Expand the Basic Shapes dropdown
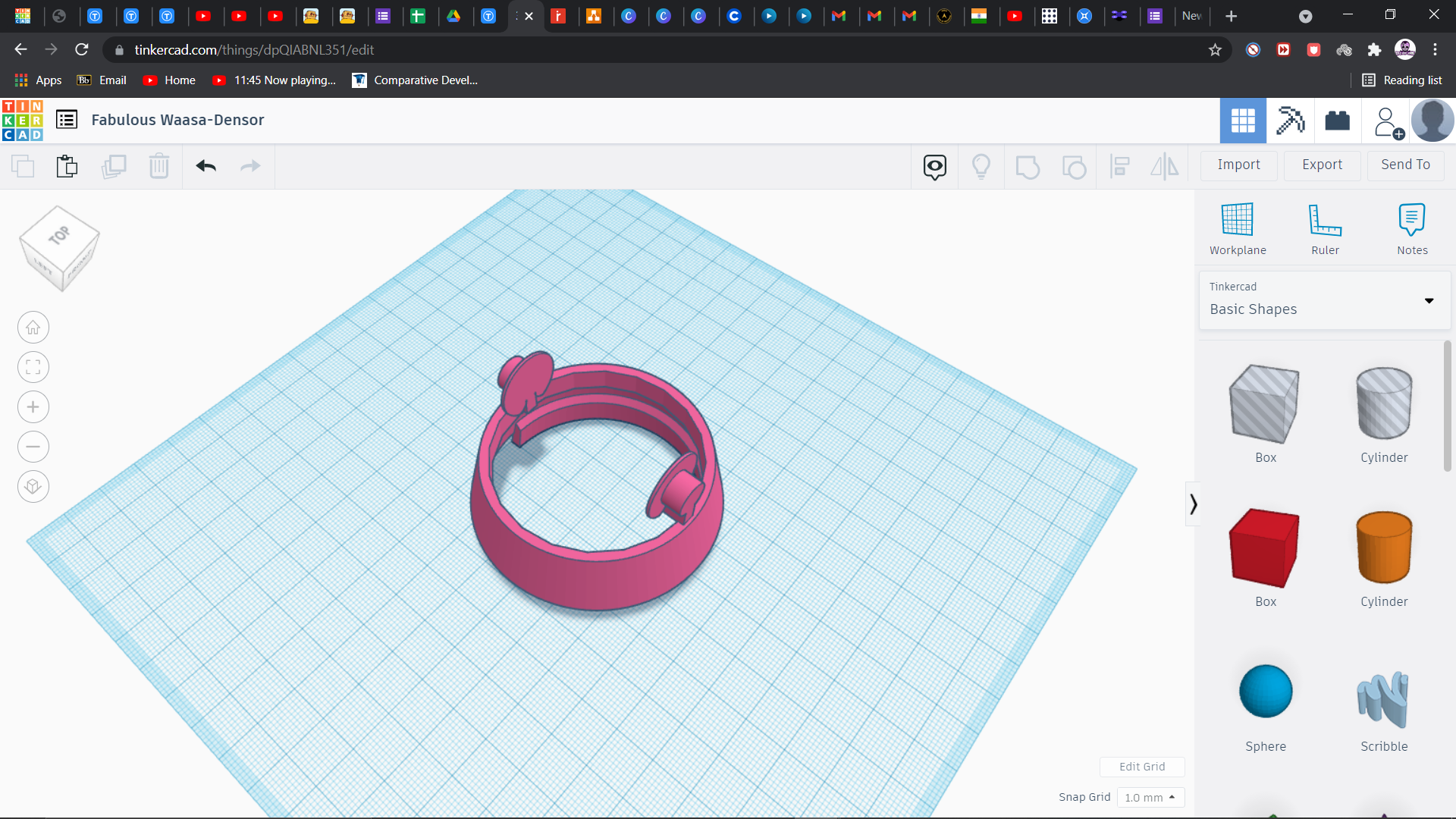Screen dimensions: 1456x819 1429,301
